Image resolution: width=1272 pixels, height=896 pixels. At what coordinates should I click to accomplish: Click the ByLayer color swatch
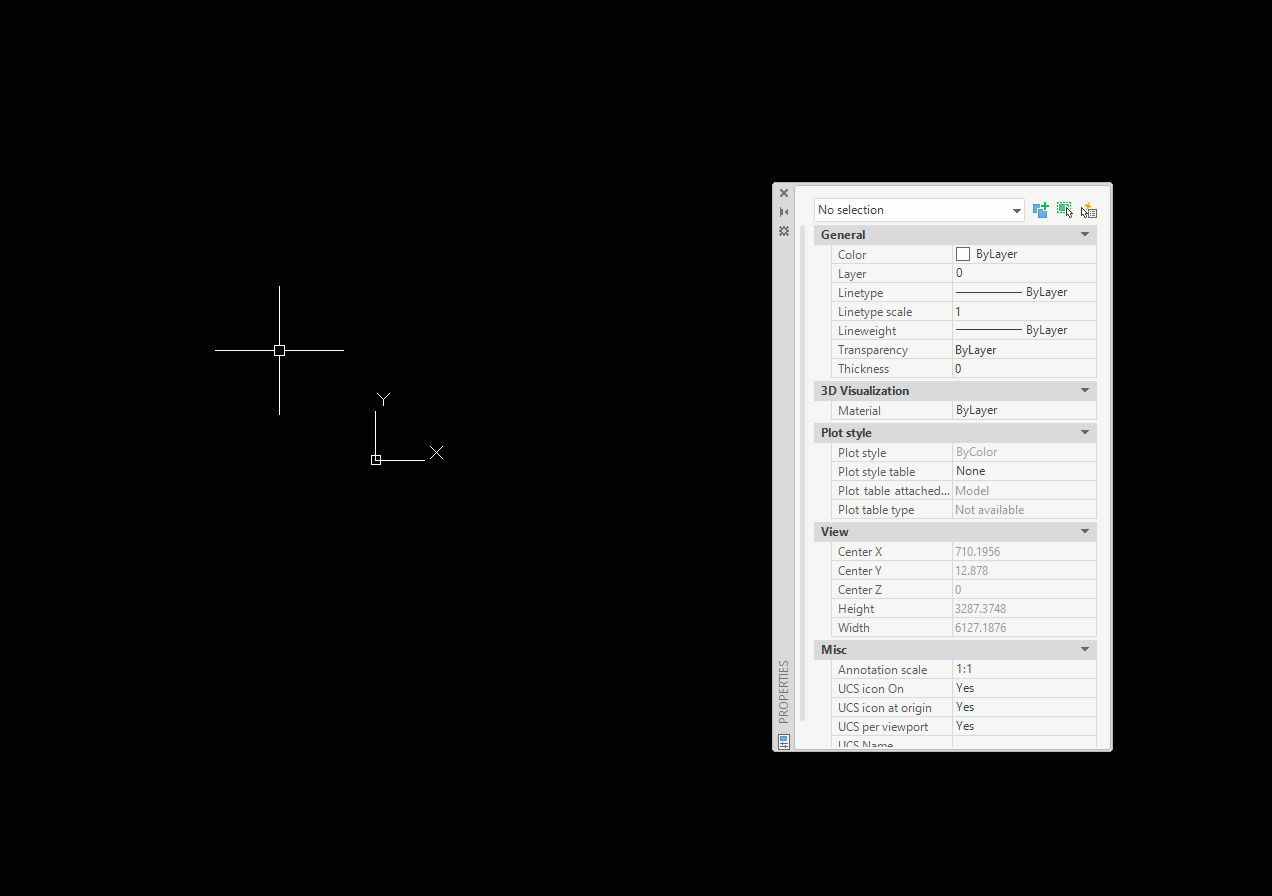coord(963,254)
